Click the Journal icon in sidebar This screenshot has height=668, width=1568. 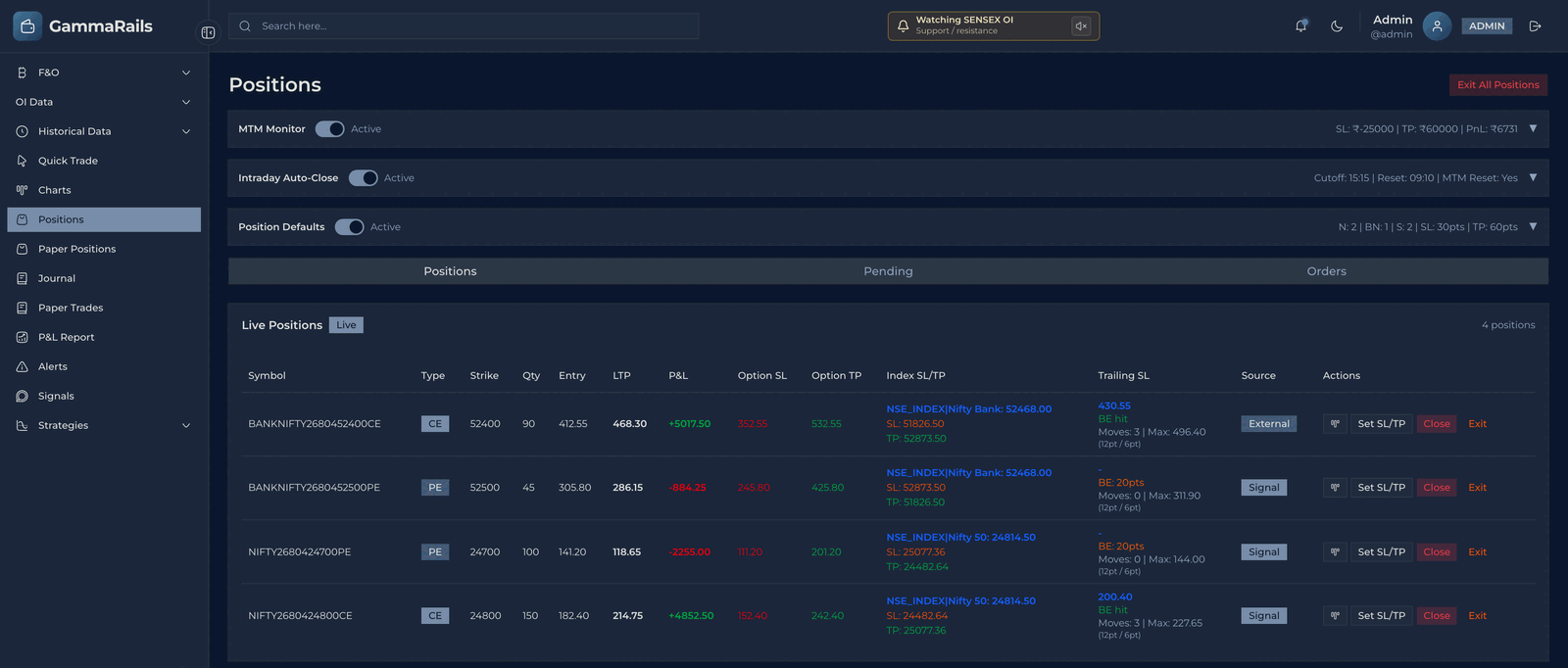22,278
